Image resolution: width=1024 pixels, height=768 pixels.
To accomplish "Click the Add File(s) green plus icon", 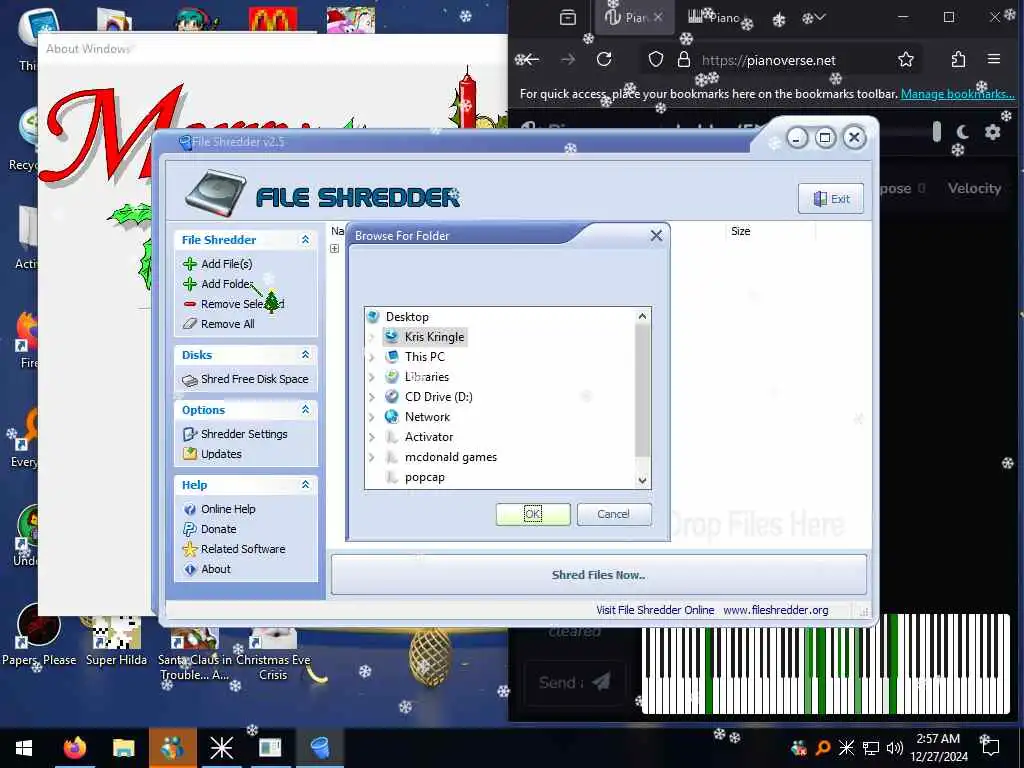I will tap(190, 264).
